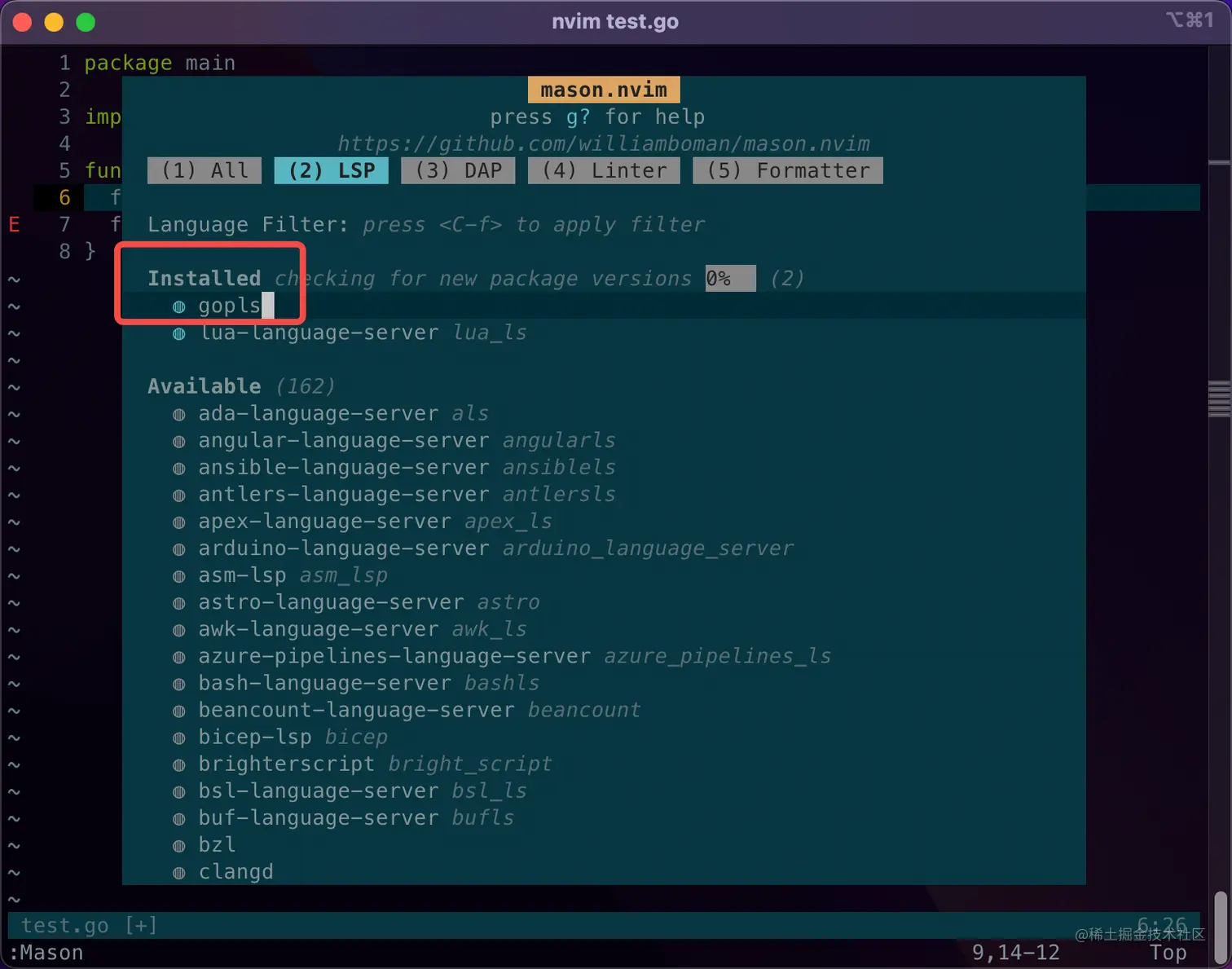1232x969 pixels.
Task: Choose the brighterscript package bullet
Action: click(x=179, y=764)
